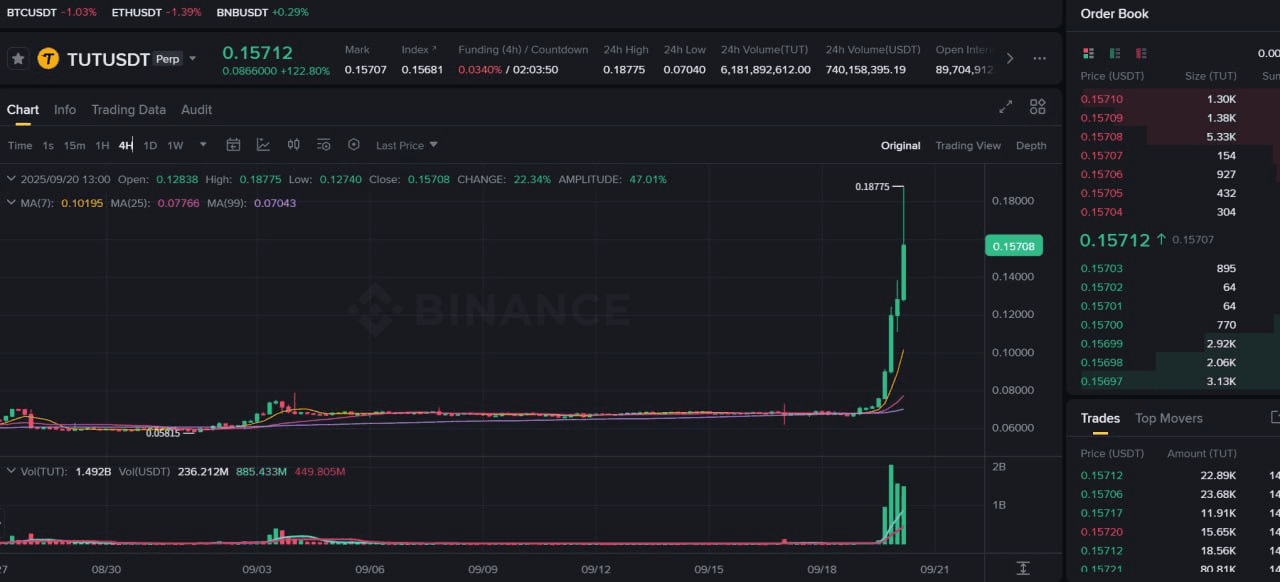Click the Price (USDT) order book column header

pos(1112,76)
